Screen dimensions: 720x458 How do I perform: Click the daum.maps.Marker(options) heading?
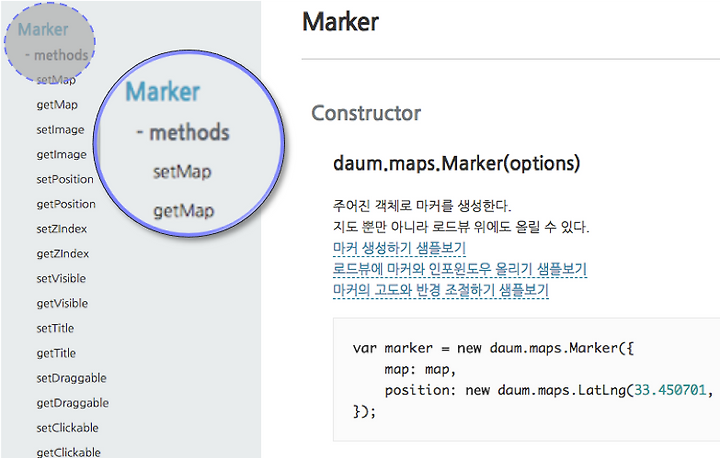[x=456, y=163]
